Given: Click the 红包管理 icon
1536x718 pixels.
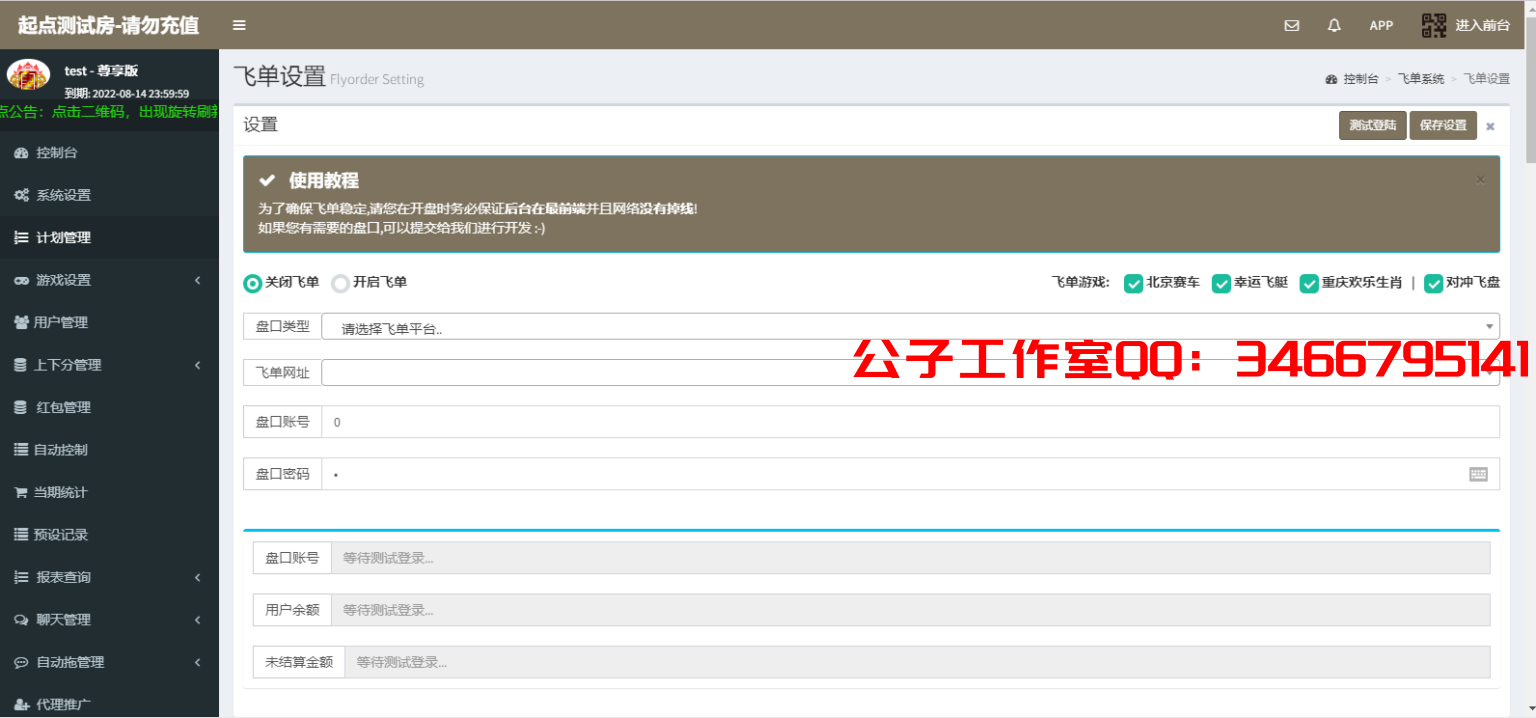Looking at the screenshot, I should [x=20, y=407].
